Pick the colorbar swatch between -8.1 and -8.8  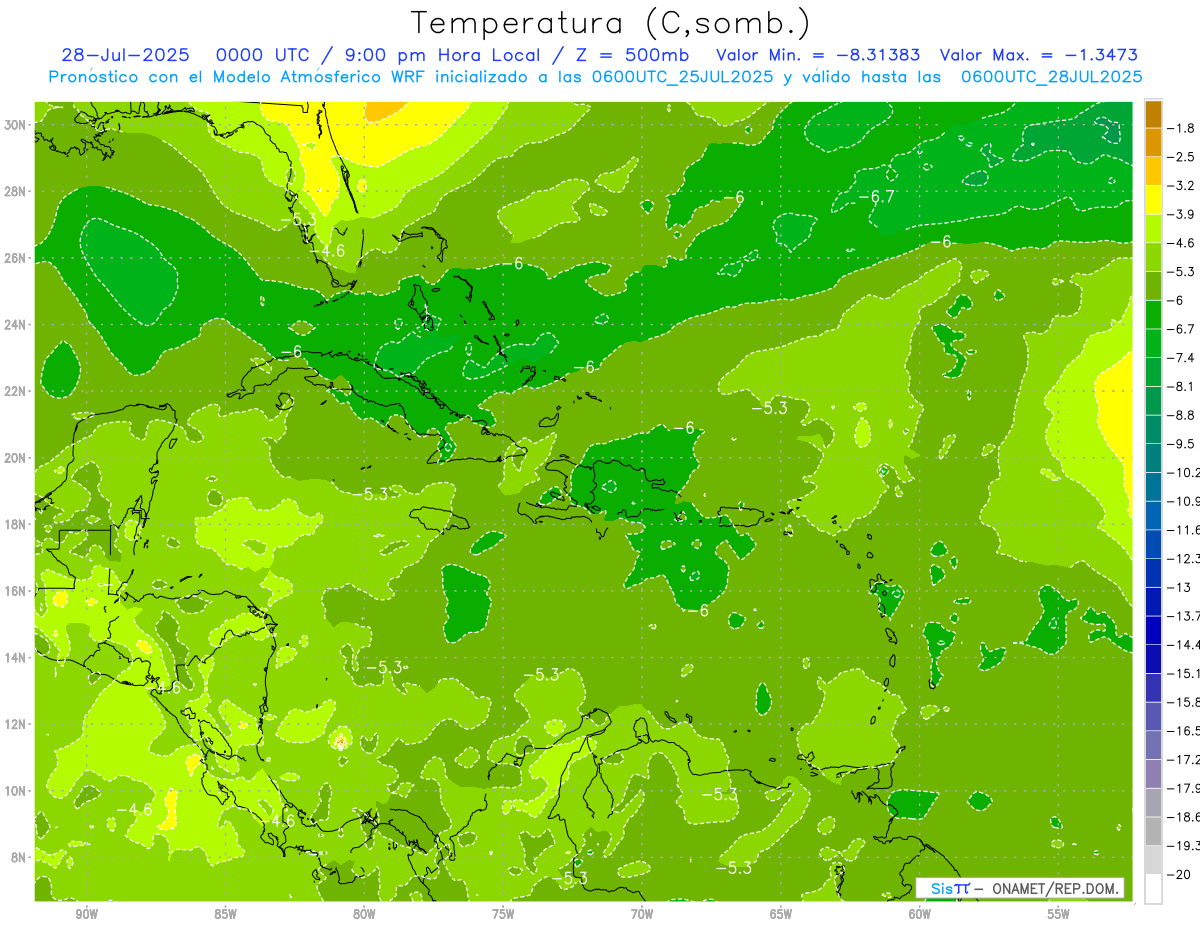[1153, 401]
